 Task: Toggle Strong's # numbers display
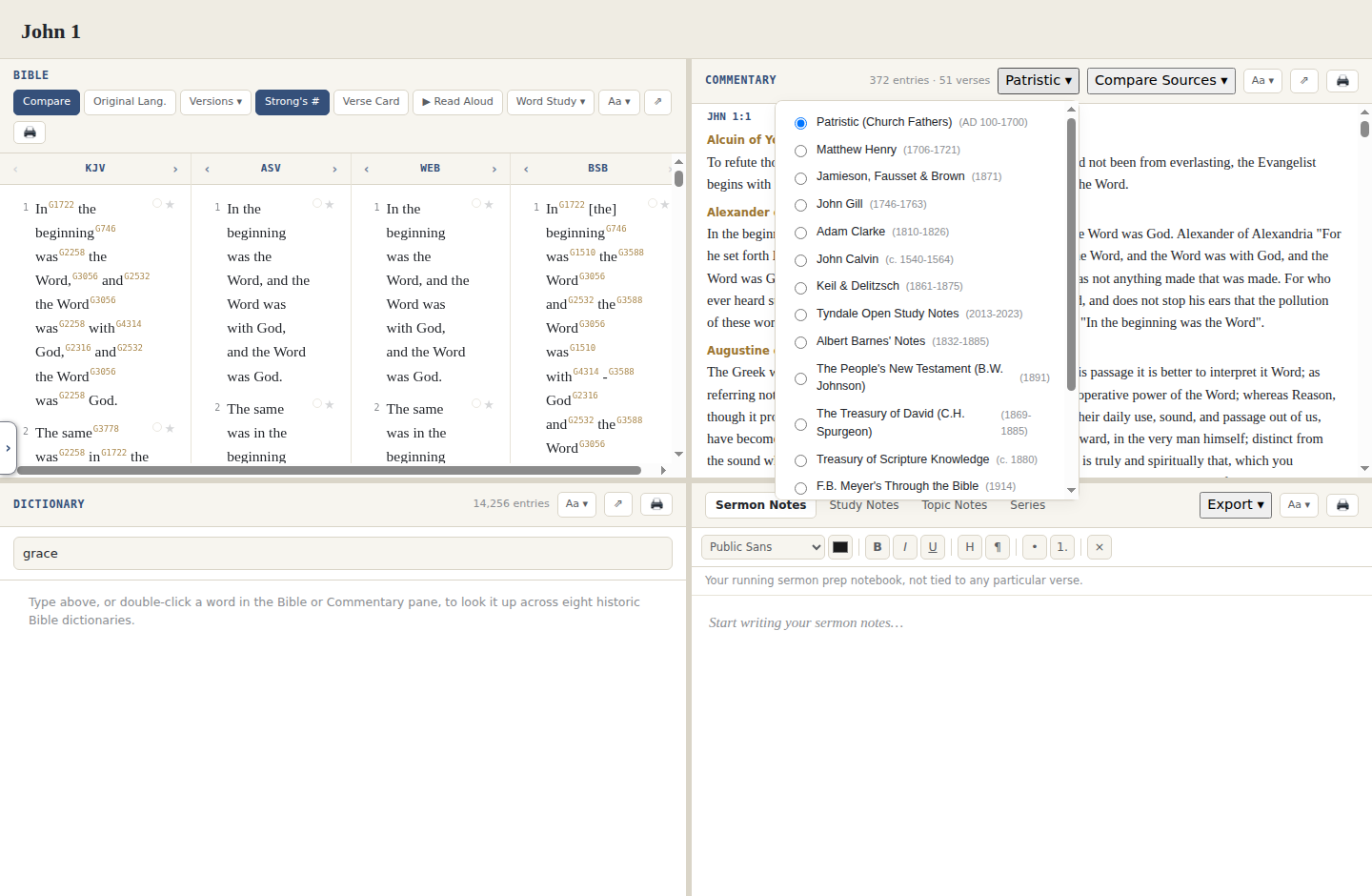point(293,102)
